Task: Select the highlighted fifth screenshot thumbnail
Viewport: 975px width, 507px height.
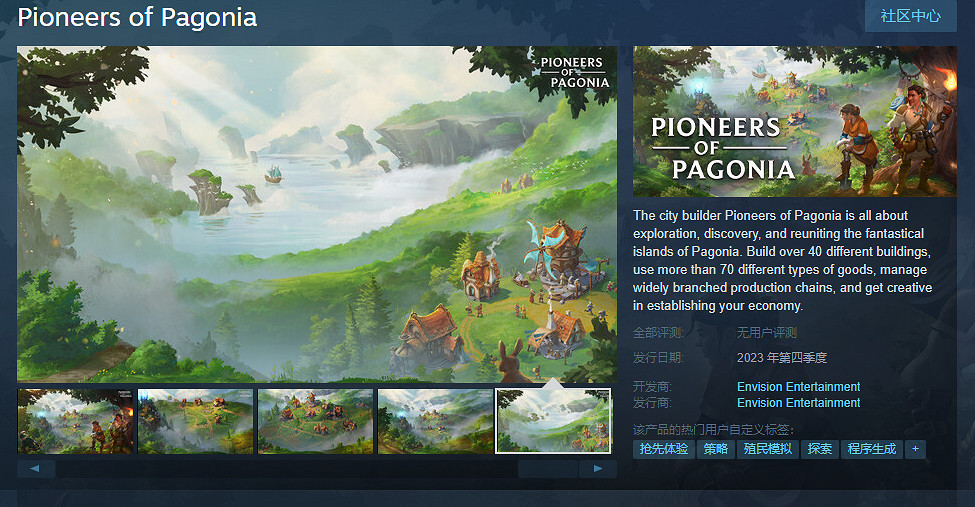Action: tap(553, 421)
